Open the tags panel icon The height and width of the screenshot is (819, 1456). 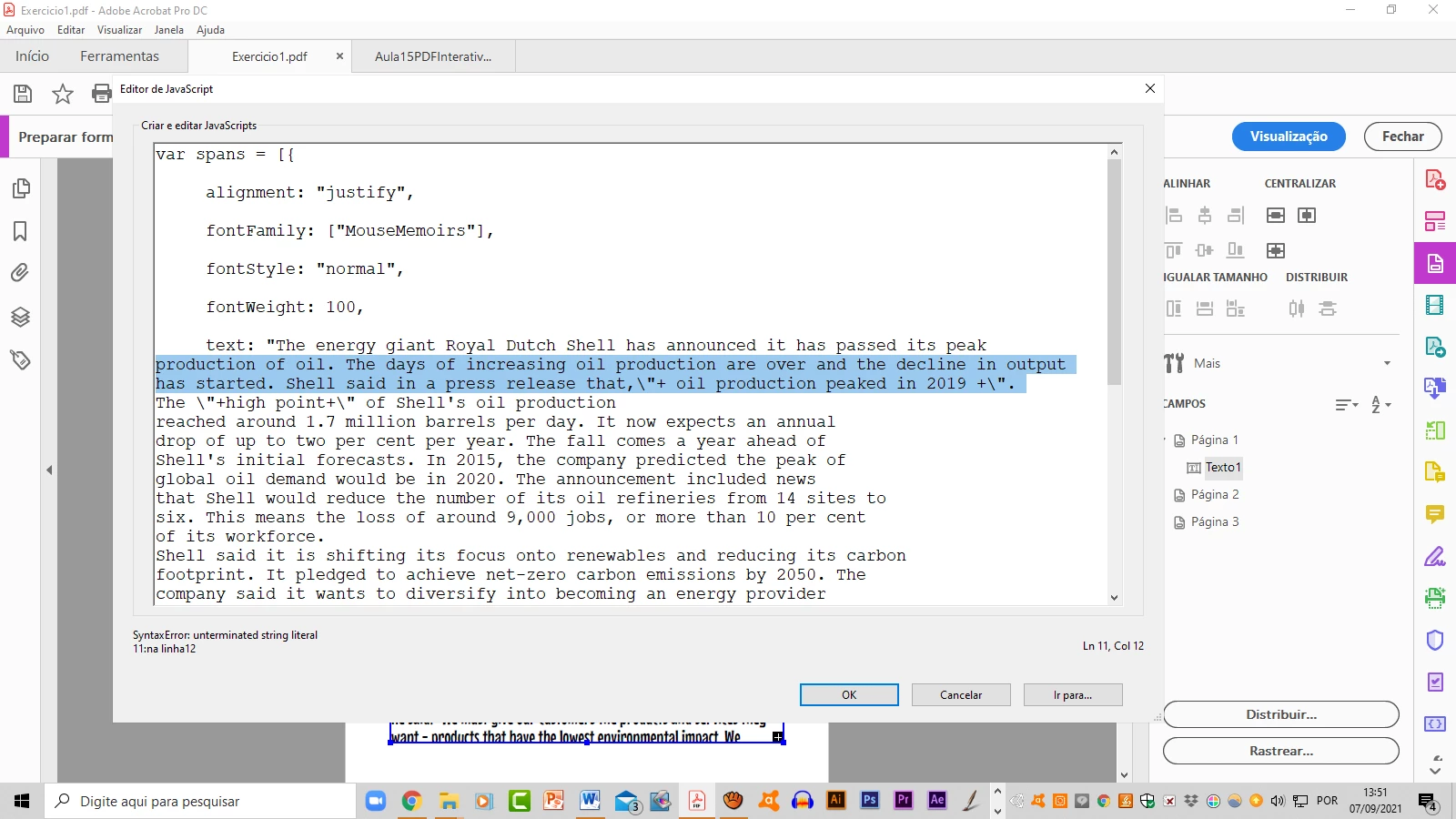click(20, 359)
